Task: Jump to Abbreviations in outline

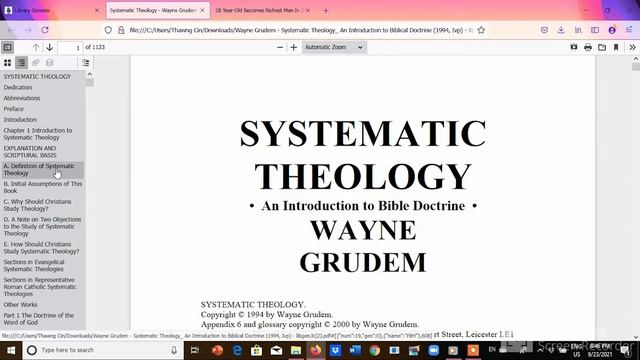Action: point(22,98)
